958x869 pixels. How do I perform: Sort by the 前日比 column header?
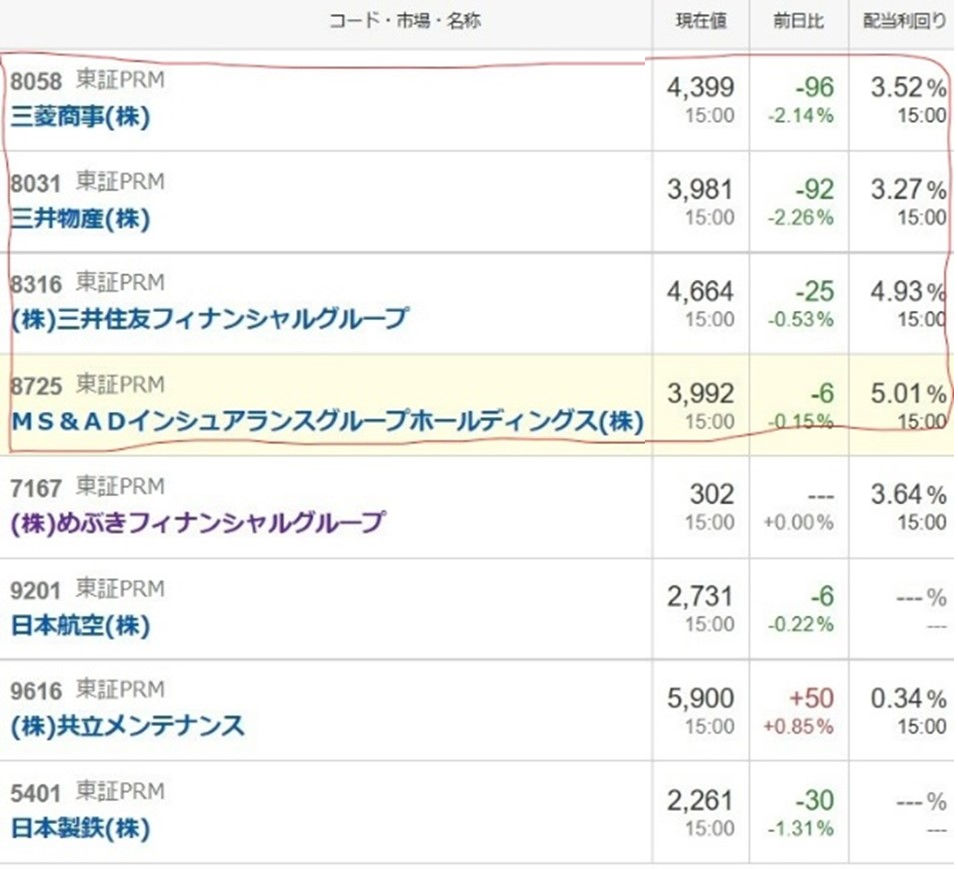pyautogui.click(x=799, y=22)
